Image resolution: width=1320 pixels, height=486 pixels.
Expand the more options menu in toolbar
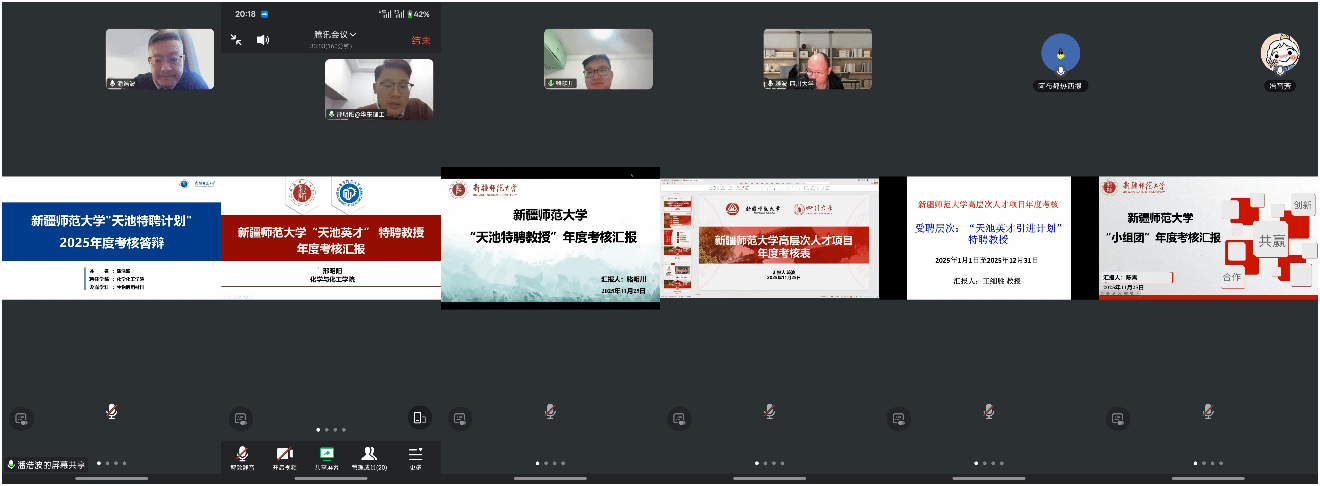pyautogui.click(x=415, y=457)
